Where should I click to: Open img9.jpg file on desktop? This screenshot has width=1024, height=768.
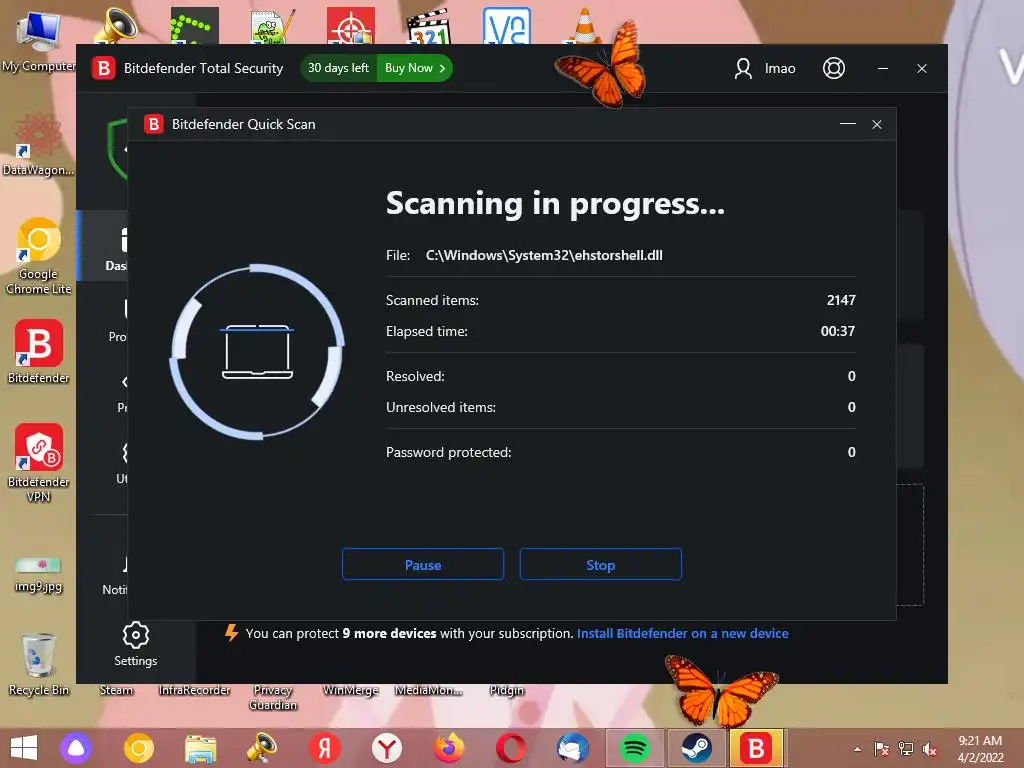[x=39, y=573]
